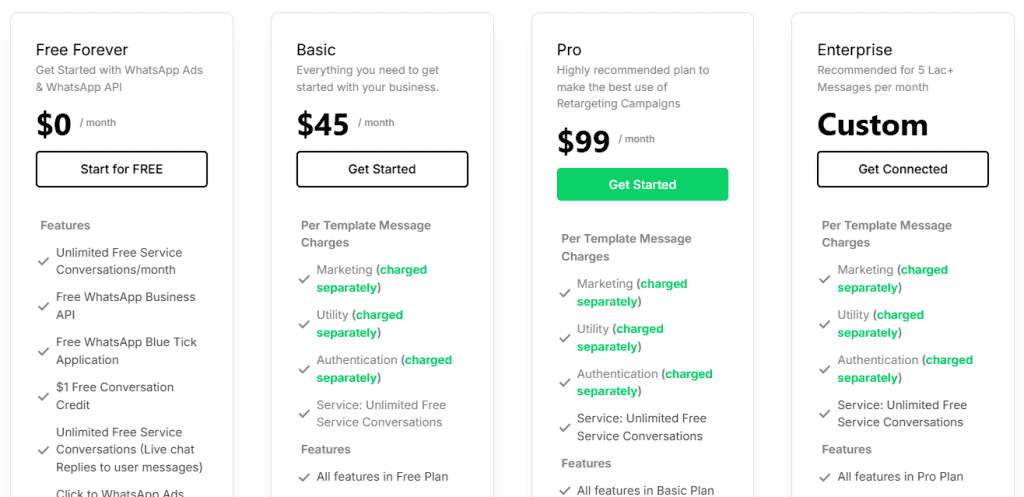Viewport: 1024px width, 497px height.
Task: Click green Get Started button for Pro
Action: (x=642, y=184)
